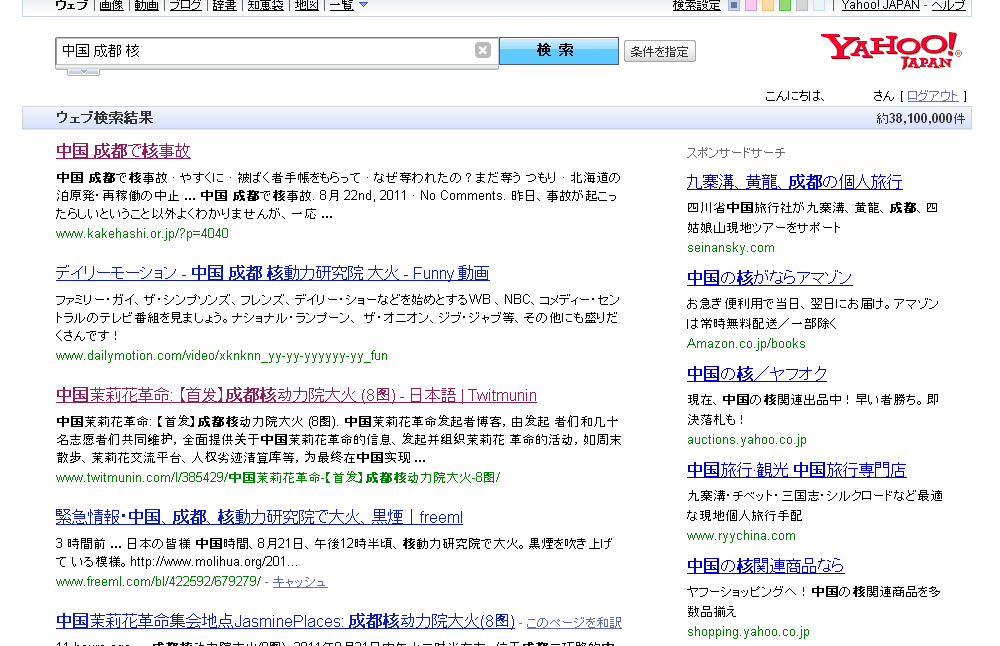Click the dailymotion.com video URL text
This screenshot has width=1000, height=646.
(222, 355)
